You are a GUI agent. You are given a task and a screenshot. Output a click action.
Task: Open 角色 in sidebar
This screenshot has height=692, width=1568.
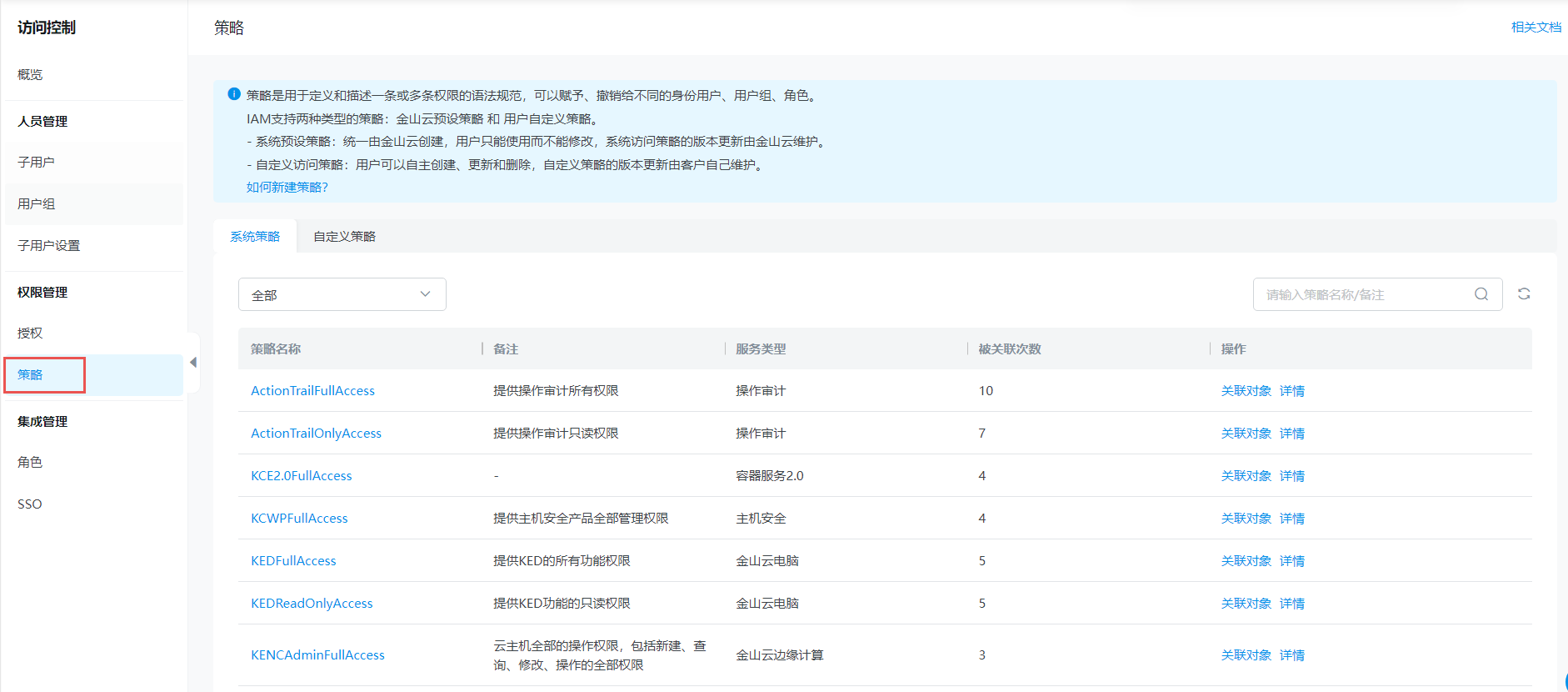tap(30, 463)
